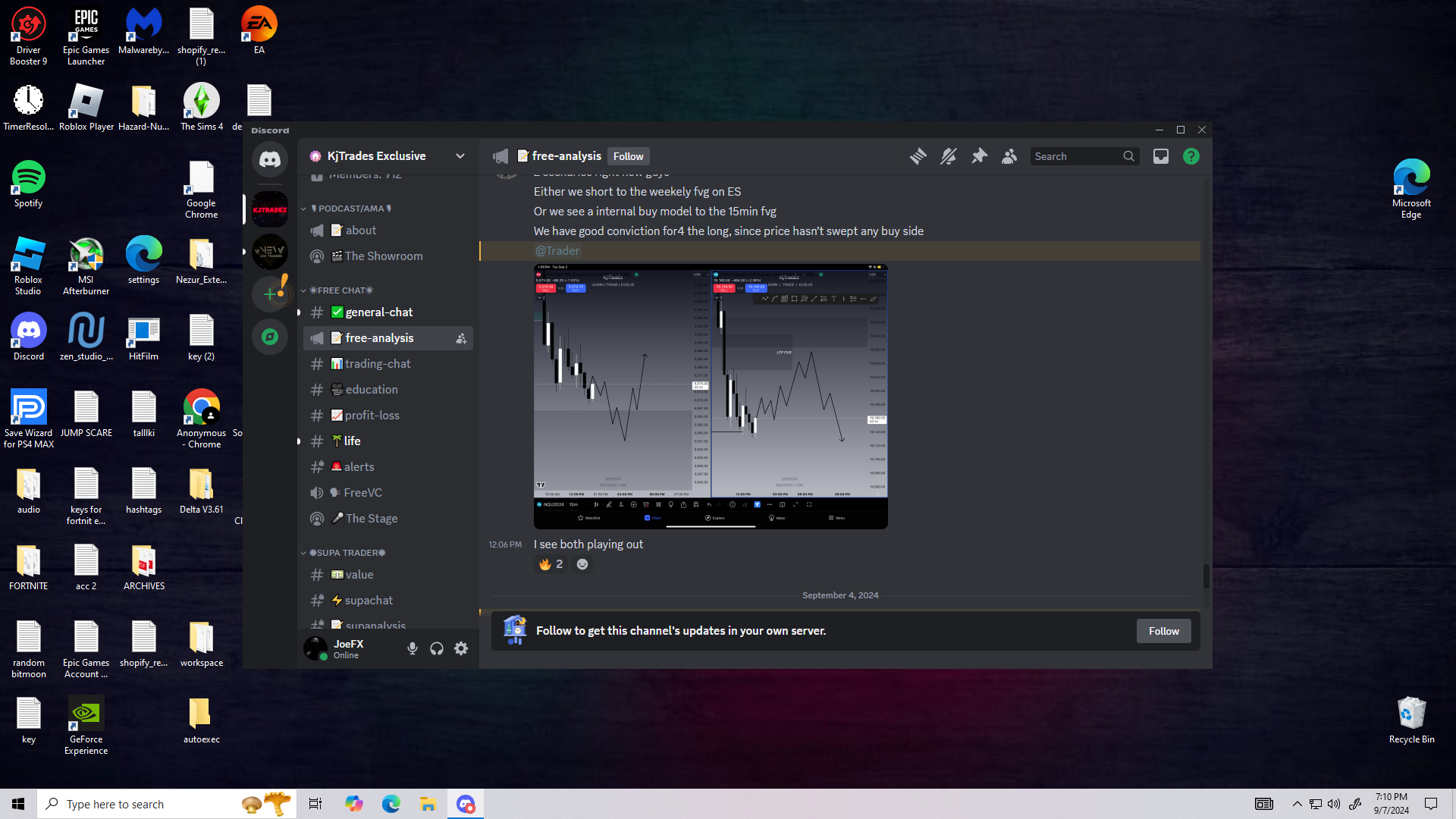Open Explore Discoverable Servers compass icon
The image size is (1456, 819).
[270, 337]
